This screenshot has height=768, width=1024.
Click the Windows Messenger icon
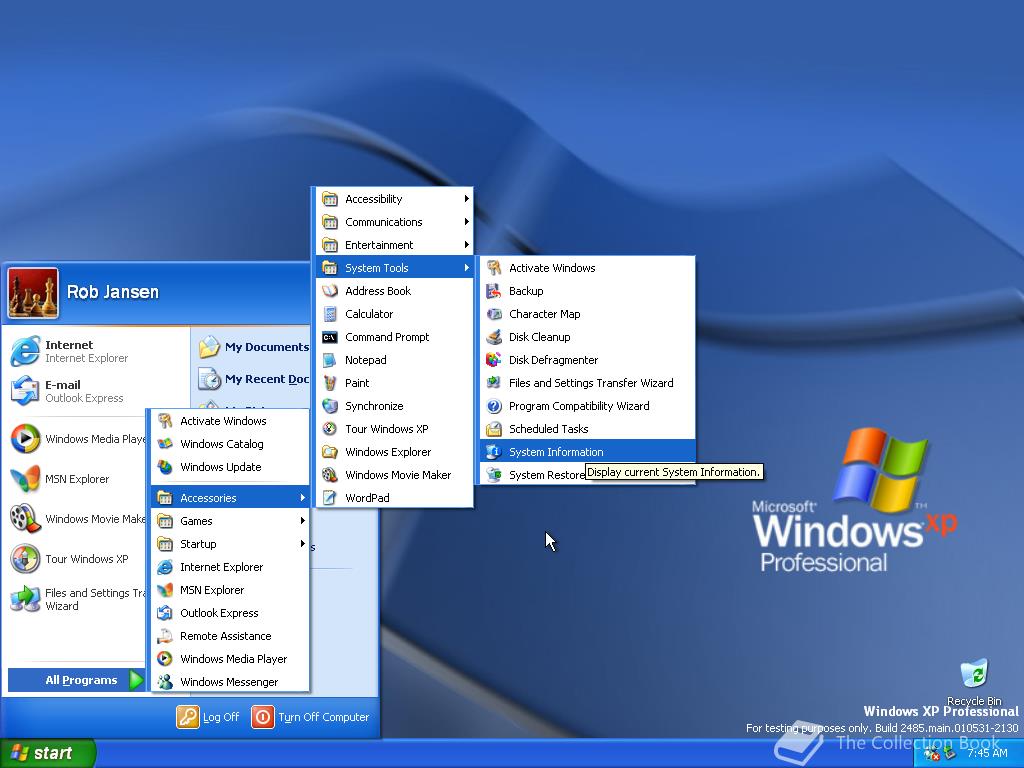[165, 682]
